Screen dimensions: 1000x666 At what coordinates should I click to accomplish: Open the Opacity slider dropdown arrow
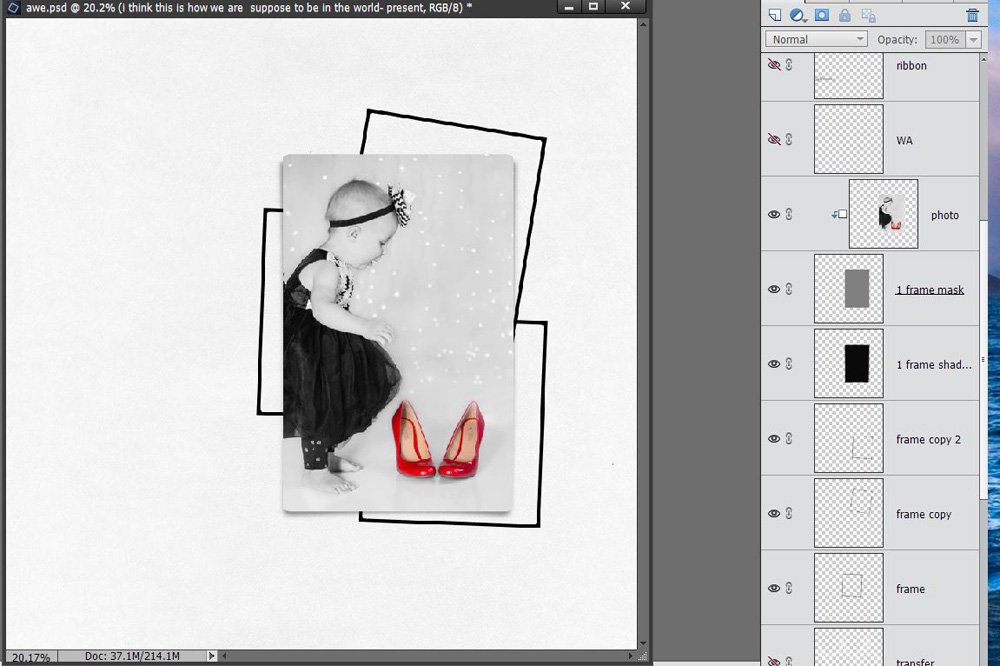coord(973,40)
